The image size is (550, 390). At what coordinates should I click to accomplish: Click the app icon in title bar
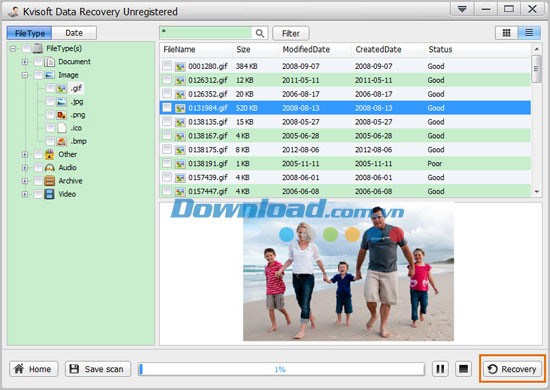click(14, 11)
